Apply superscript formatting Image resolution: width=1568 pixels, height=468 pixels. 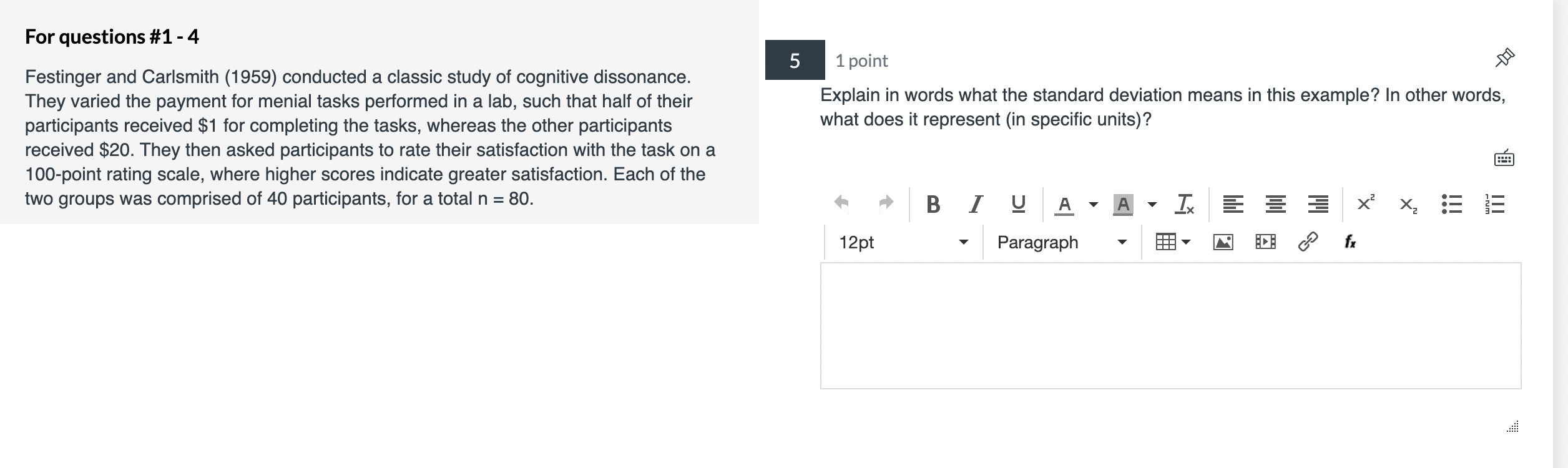click(1365, 203)
